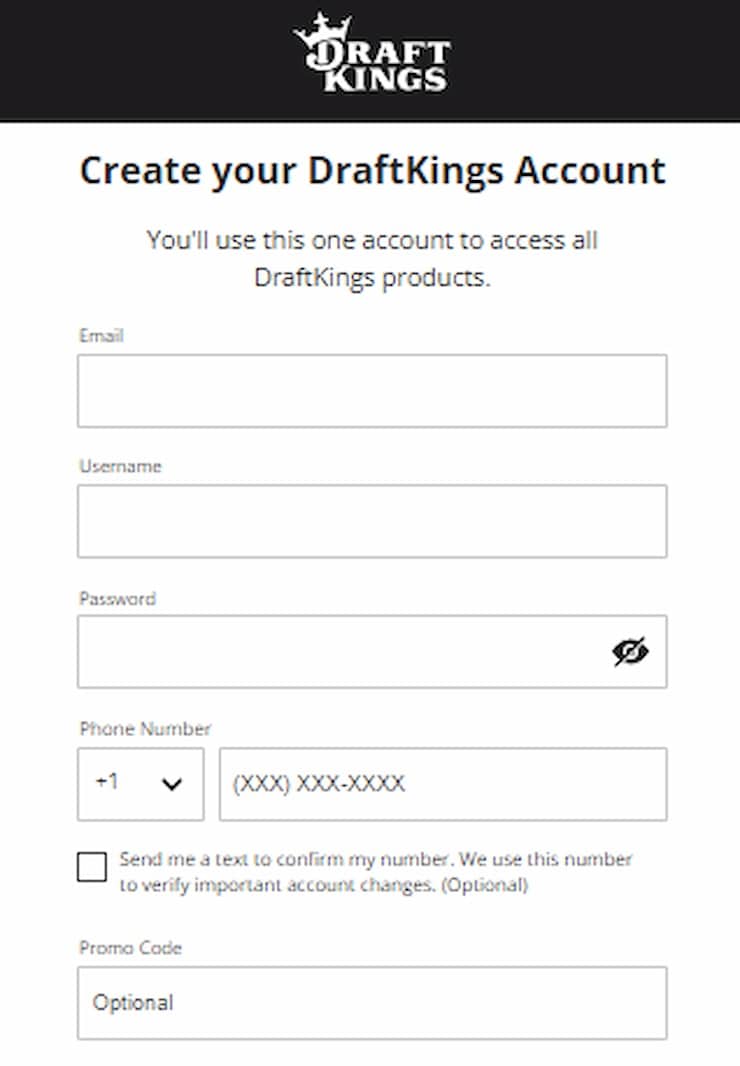Screen dimensions: 740x1066
Task: Click the Email field label
Action: click(x=101, y=336)
